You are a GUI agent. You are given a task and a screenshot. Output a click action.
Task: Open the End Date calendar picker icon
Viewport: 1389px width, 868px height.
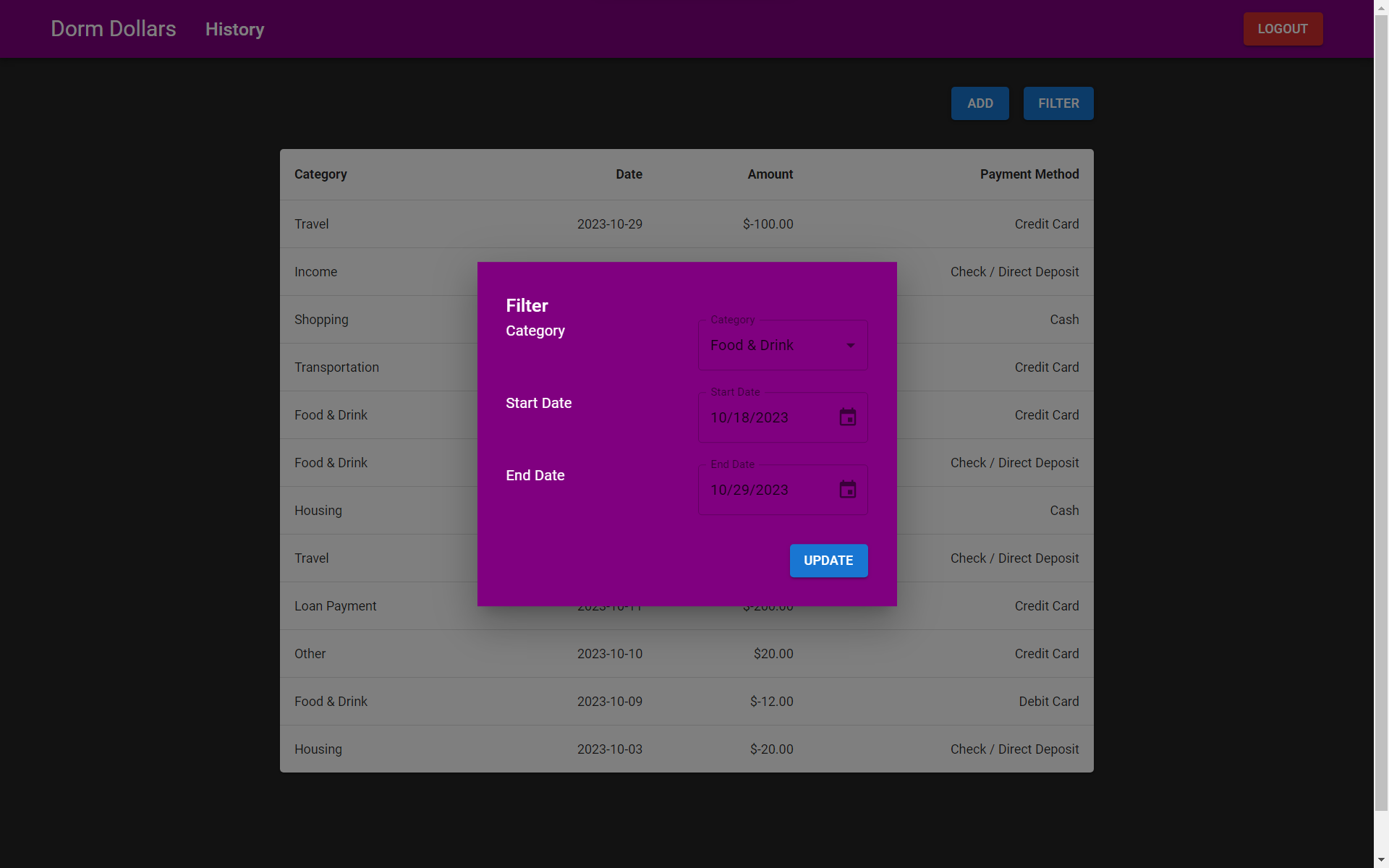pos(847,490)
